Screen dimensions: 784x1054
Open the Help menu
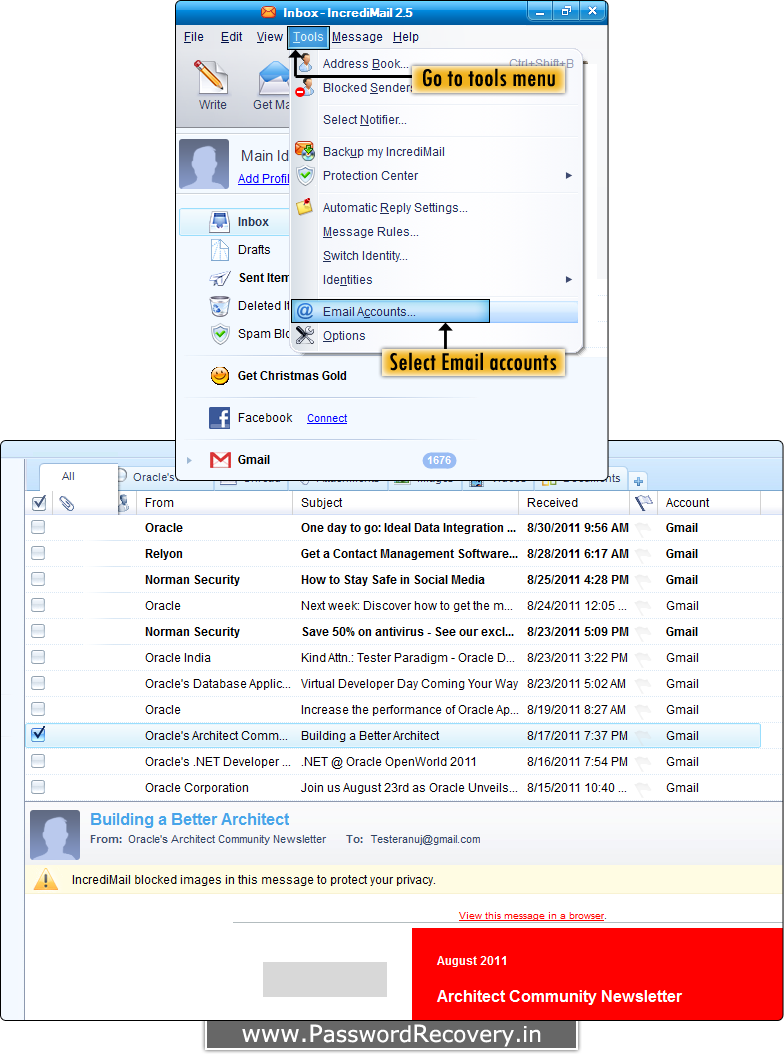tap(405, 37)
